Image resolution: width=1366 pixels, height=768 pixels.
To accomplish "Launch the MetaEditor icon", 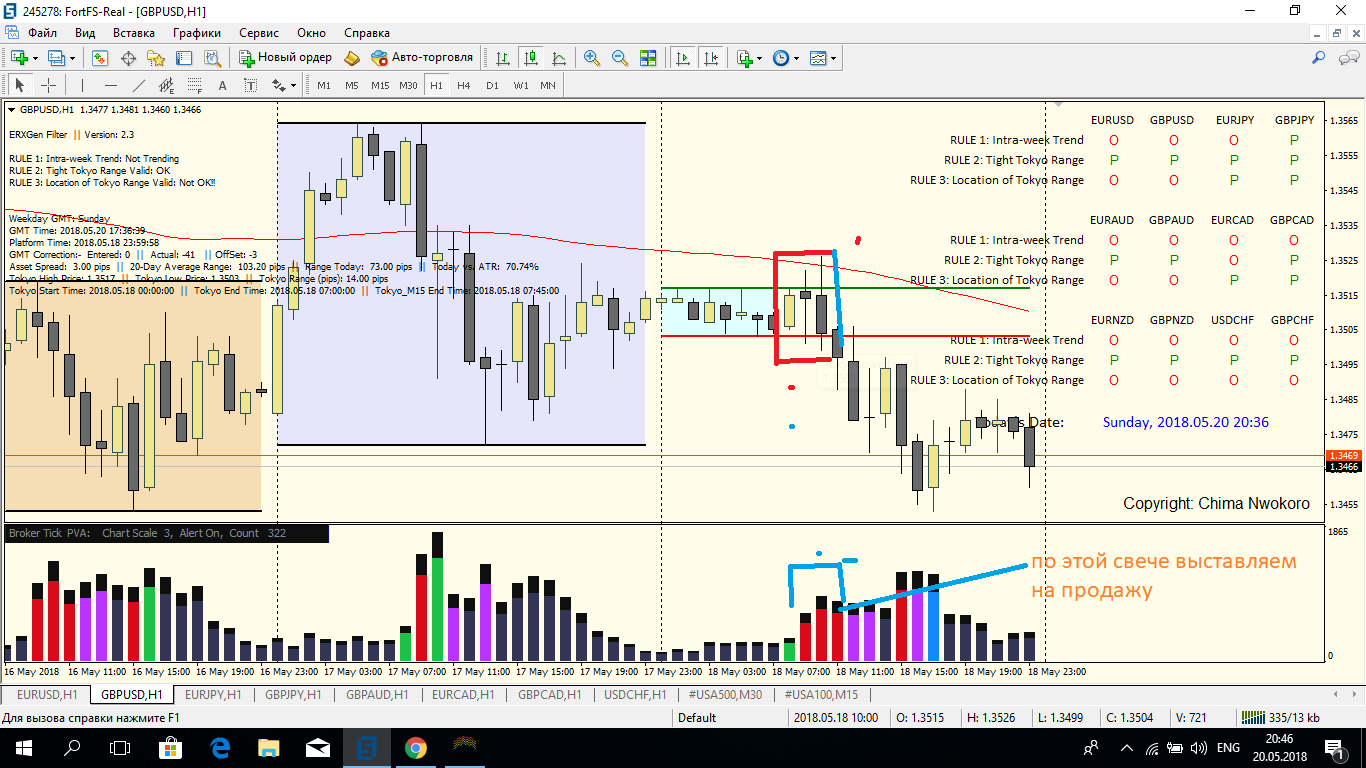I will point(351,58).
